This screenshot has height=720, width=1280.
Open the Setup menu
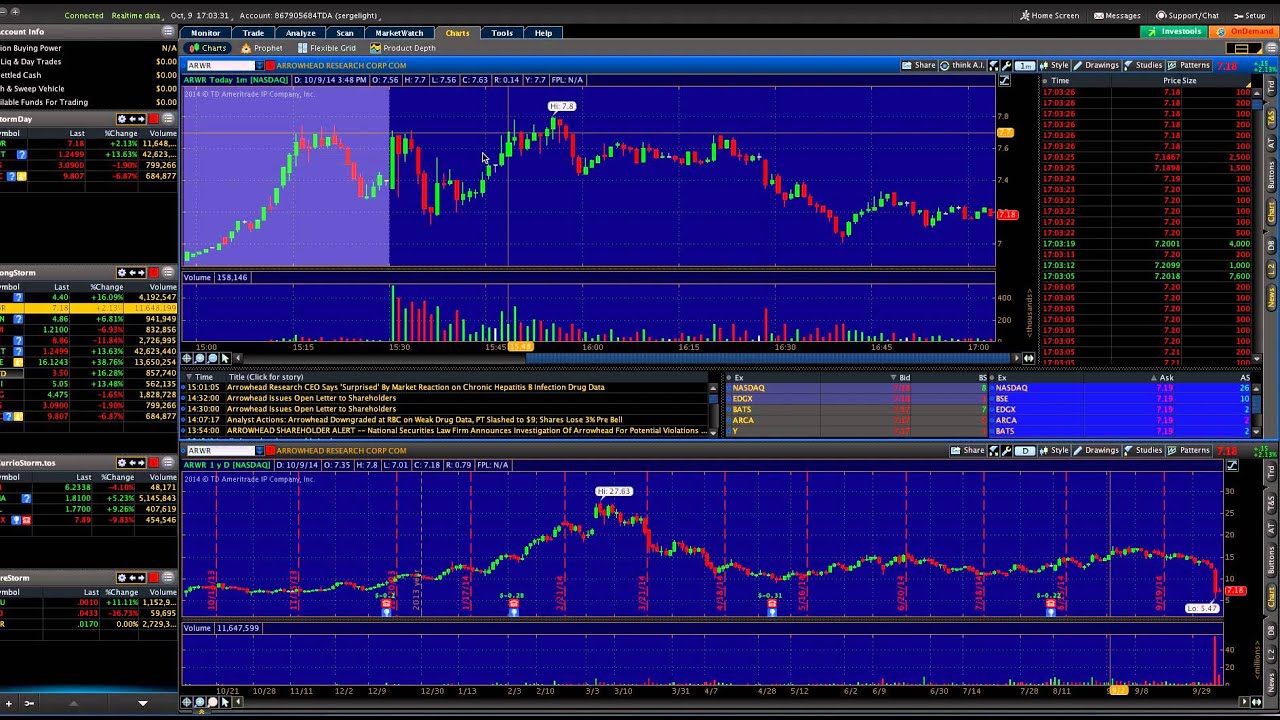[x=1250, y=16]
